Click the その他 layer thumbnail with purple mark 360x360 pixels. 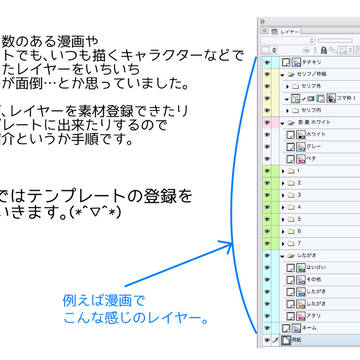(301, 279)
